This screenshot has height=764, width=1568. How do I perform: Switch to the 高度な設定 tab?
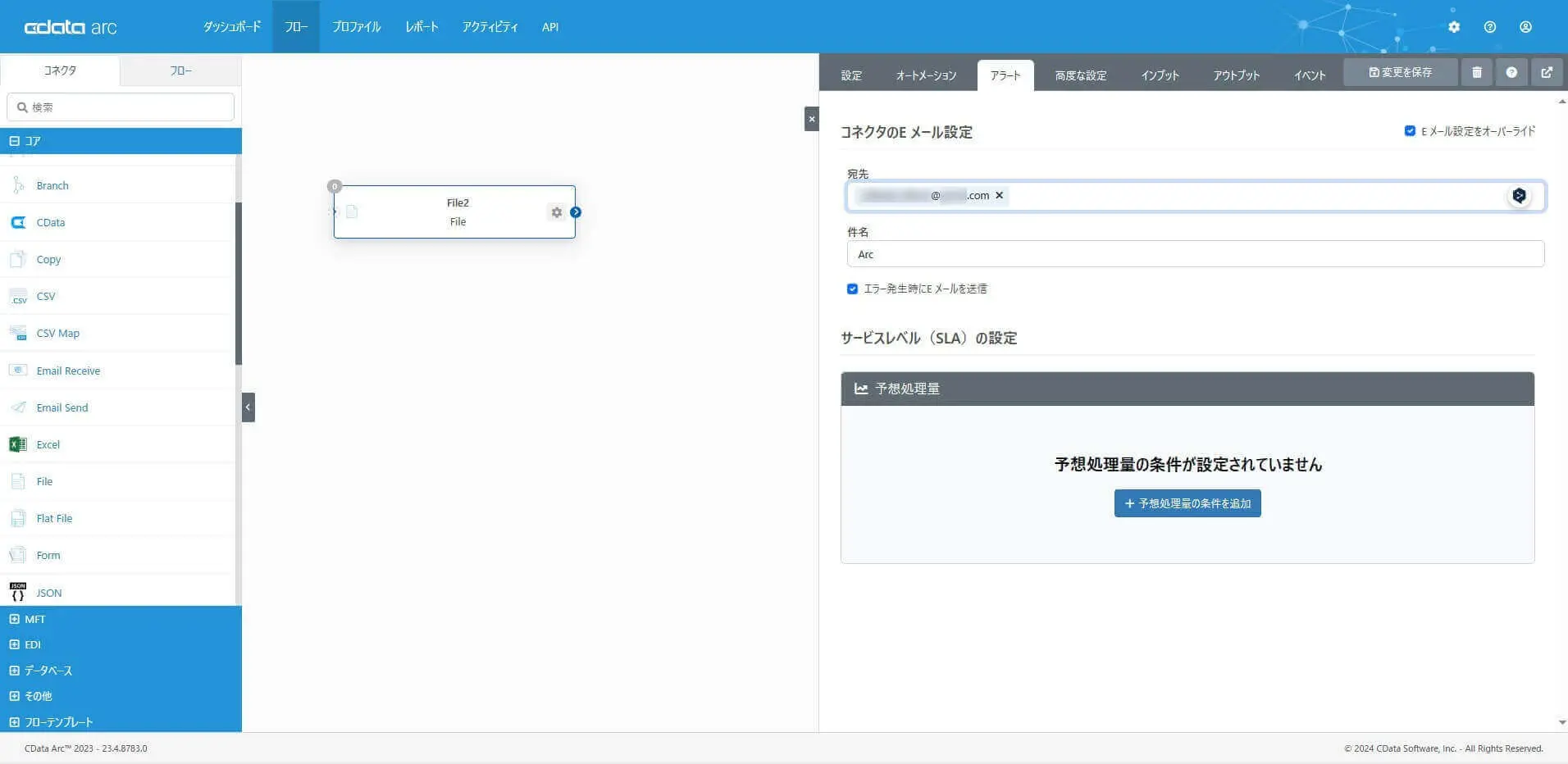point(1081,75)
